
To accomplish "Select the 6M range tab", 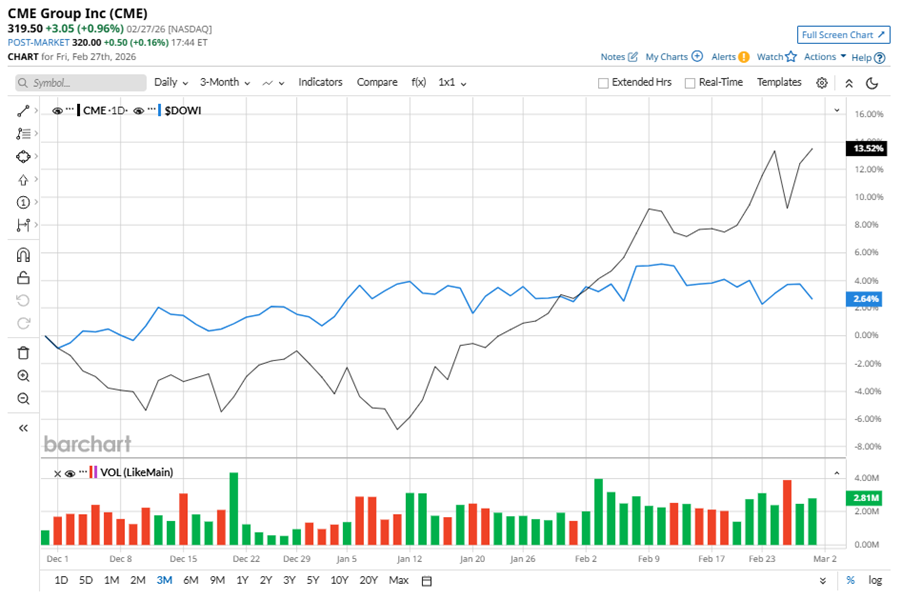I will pyautogui.click(x=191, y=580).
